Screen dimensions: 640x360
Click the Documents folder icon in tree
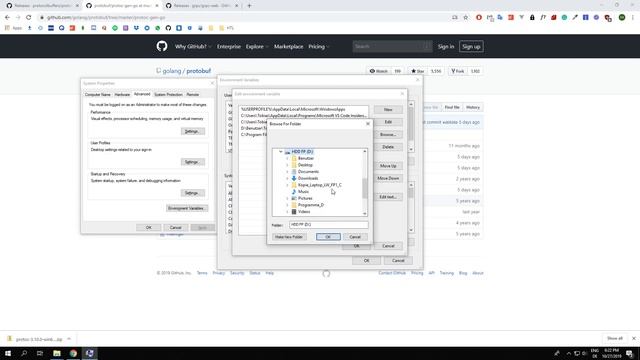click(294, 172)
